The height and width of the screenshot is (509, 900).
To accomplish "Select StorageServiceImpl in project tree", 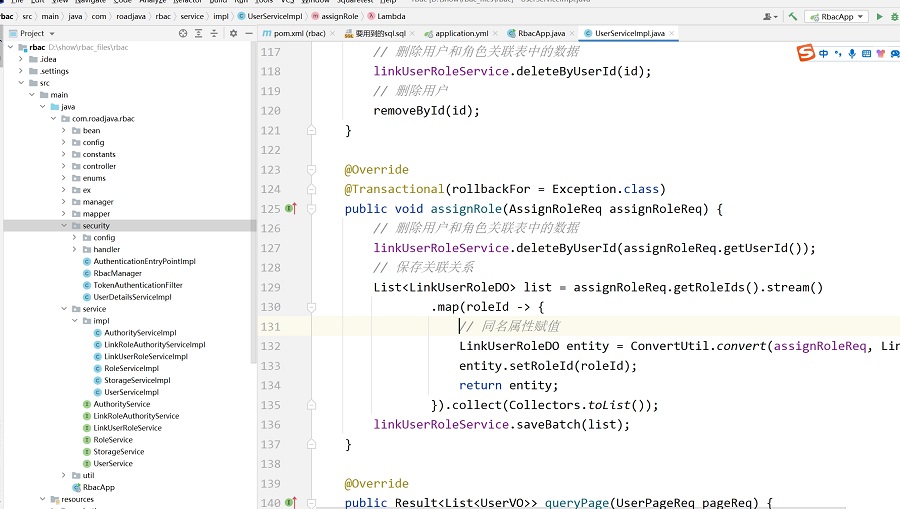I will coord(137,380).
